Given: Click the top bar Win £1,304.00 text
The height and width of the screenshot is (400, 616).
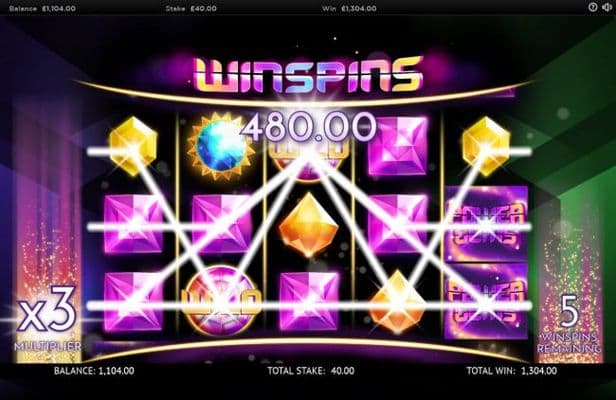Looking at the screenshot, I should tap(349, 8).
